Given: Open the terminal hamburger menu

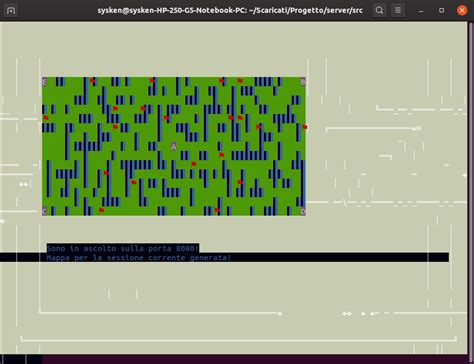Looking at the screenshot, I should 398,10.
